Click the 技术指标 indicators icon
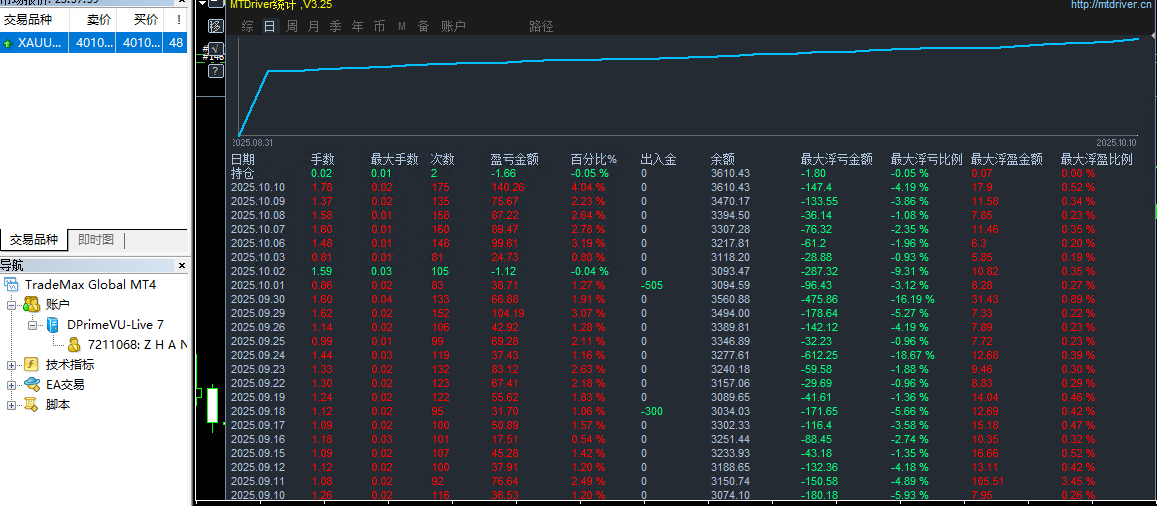1157x506 pixels. [x=31, y=364]
